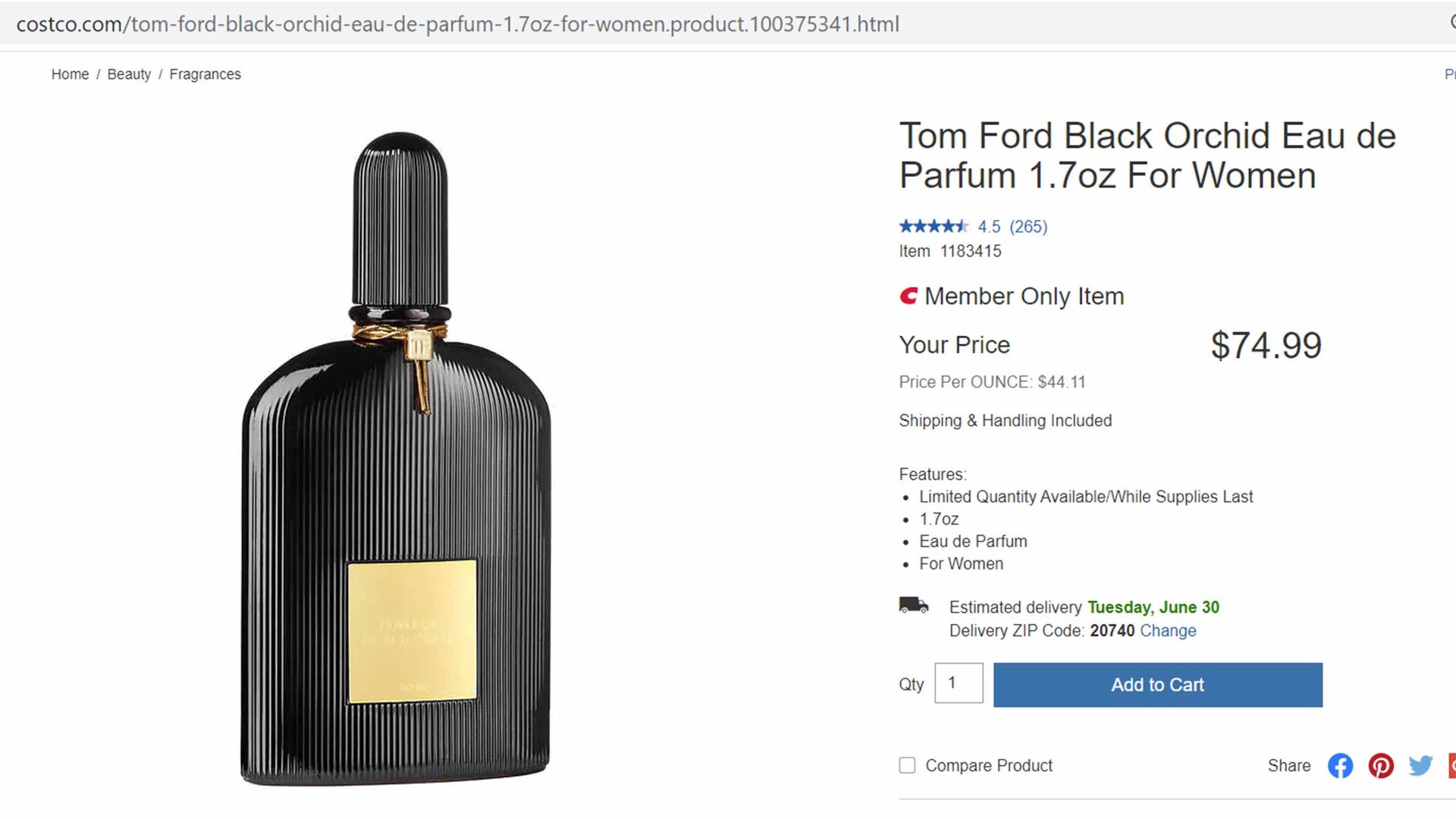The height and width of the screenshot is (819, 1456).
Task: Open the Fragrances breadcrumb
Action: 205,74
